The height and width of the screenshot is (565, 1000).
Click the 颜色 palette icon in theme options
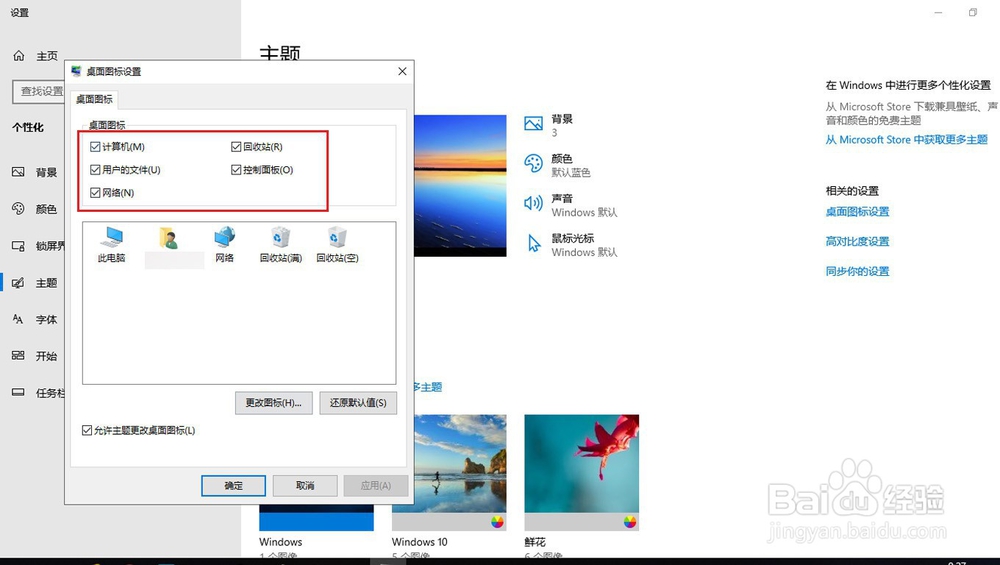[x=533, y=163]
